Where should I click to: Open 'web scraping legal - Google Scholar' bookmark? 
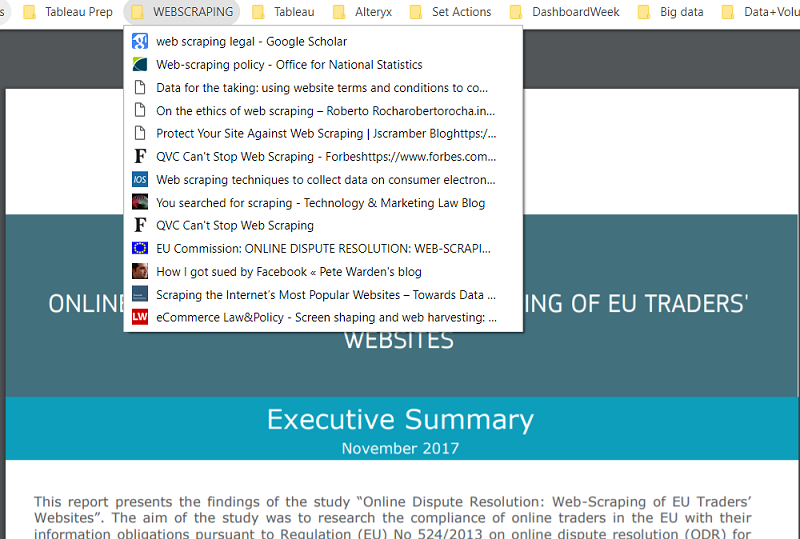pyautogui.click(x=323, y=41)
